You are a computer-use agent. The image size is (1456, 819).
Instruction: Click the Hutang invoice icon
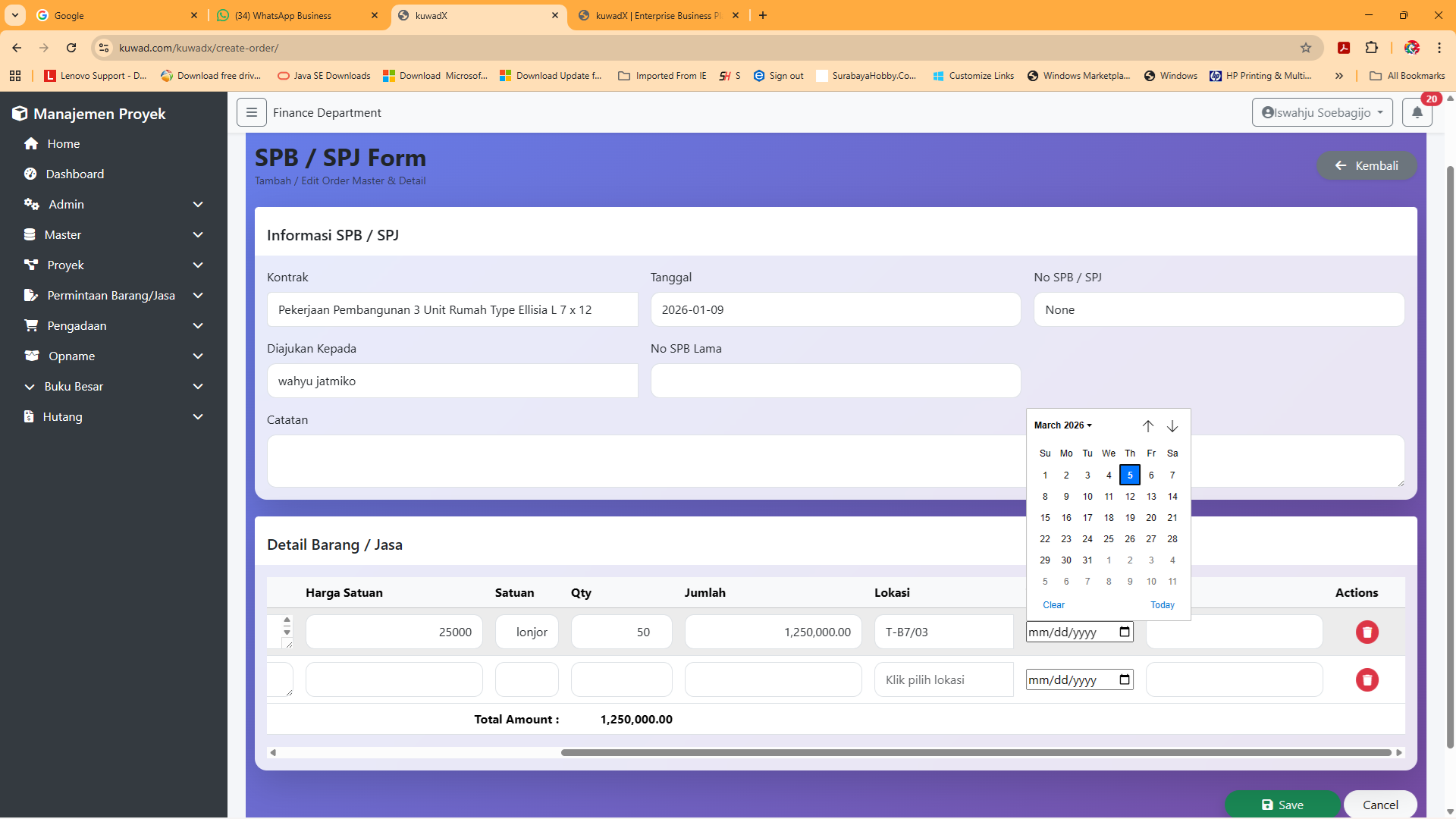coord(29,417)
